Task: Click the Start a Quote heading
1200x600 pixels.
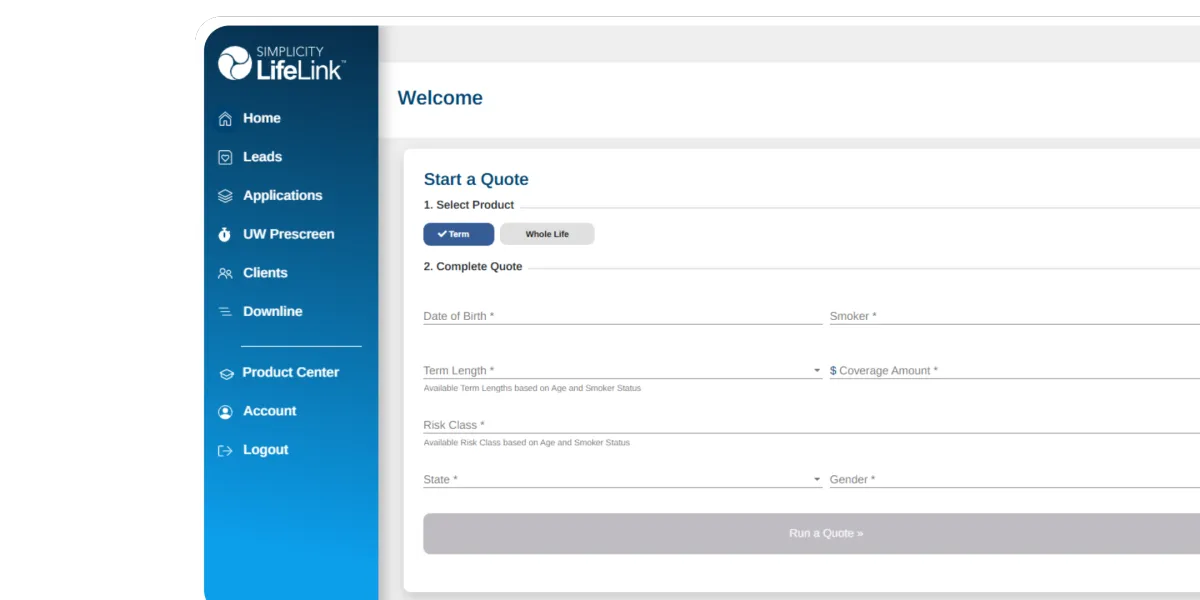Action: coord(476,179)
